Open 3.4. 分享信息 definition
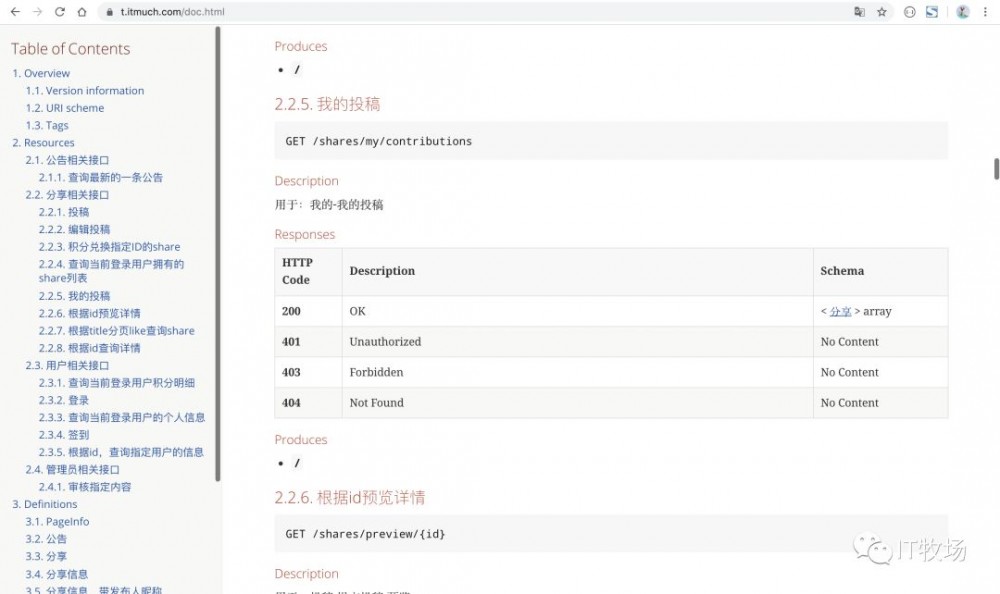The width and height of the screenshot is (1000, 594). coord(57,574)
